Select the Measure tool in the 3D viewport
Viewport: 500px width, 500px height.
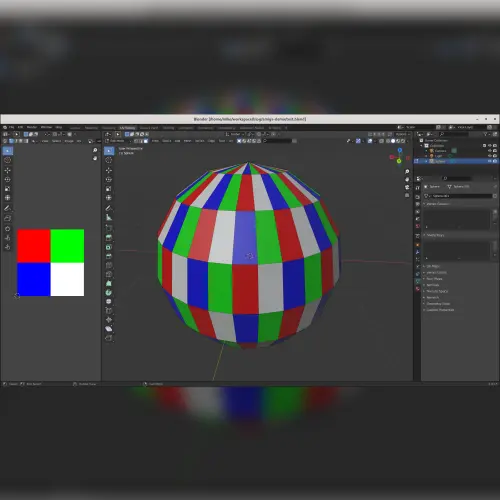tap(109, 217)
